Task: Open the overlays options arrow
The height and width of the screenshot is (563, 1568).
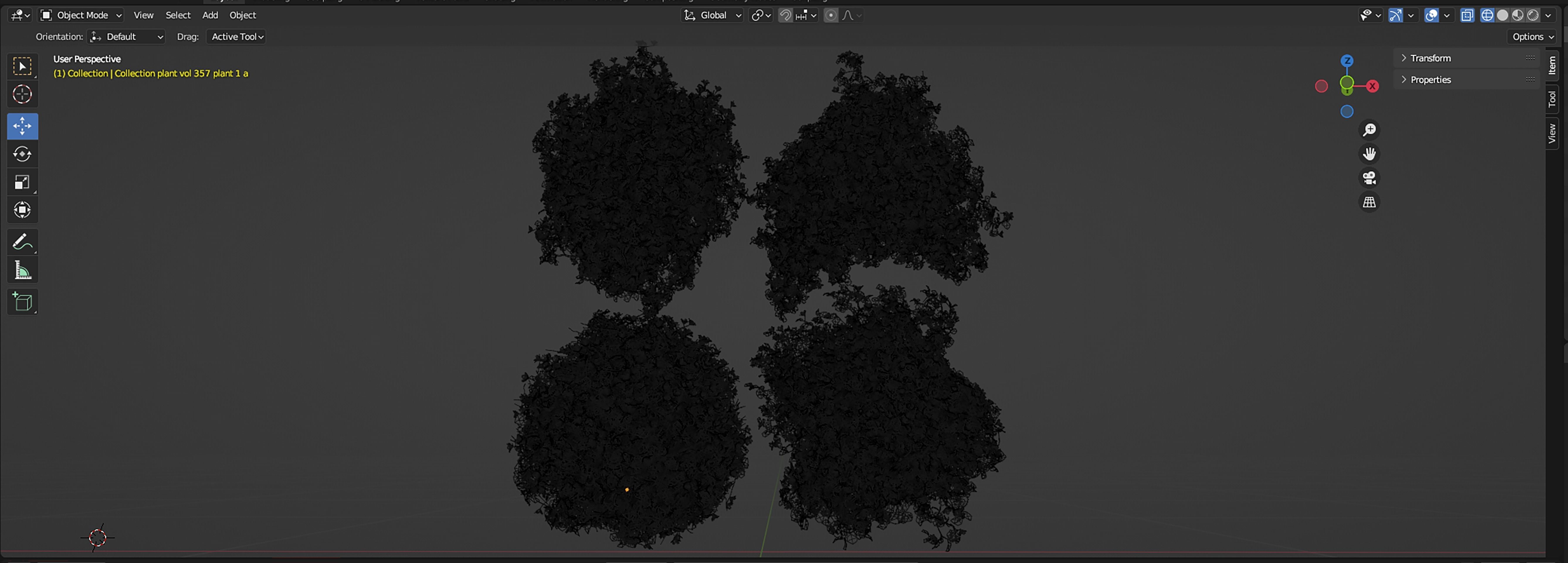Action: click(x=1447, y=15)
